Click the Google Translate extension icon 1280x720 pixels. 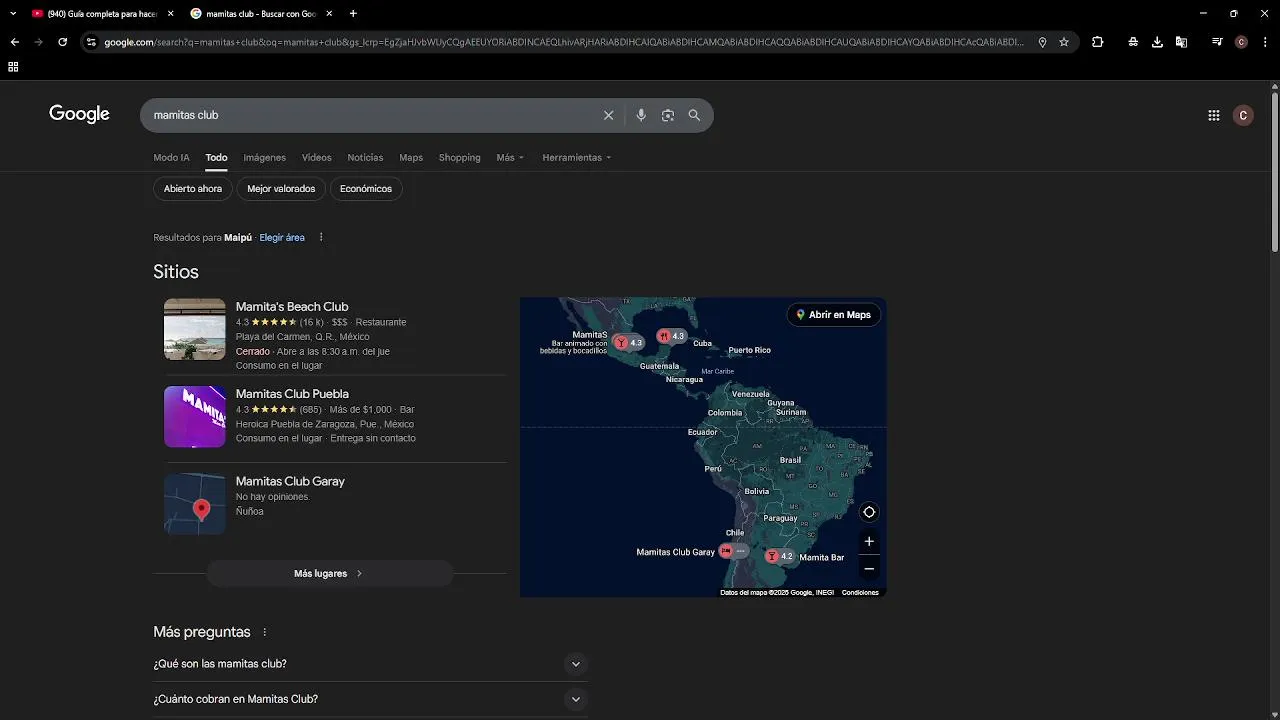click(x=1181, y=42)
